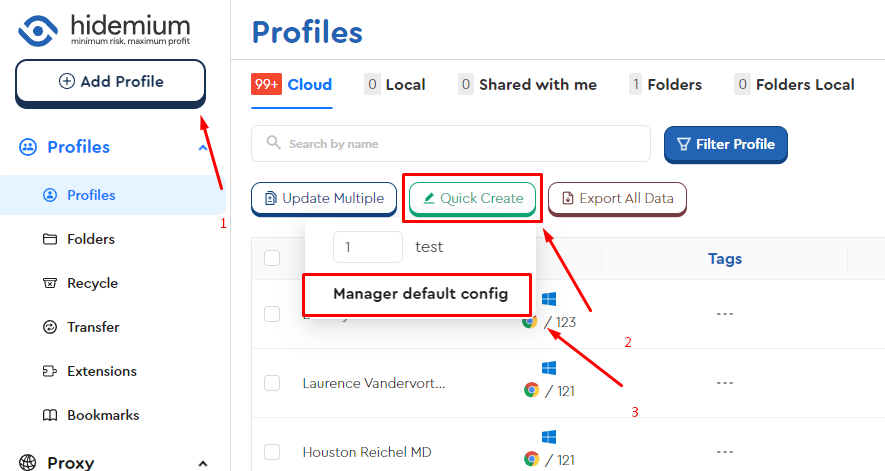Image resolution: width=885 pixels, height=471 pixels.
Task: Click the Tags column header
Action: click(x=725, y=259)
